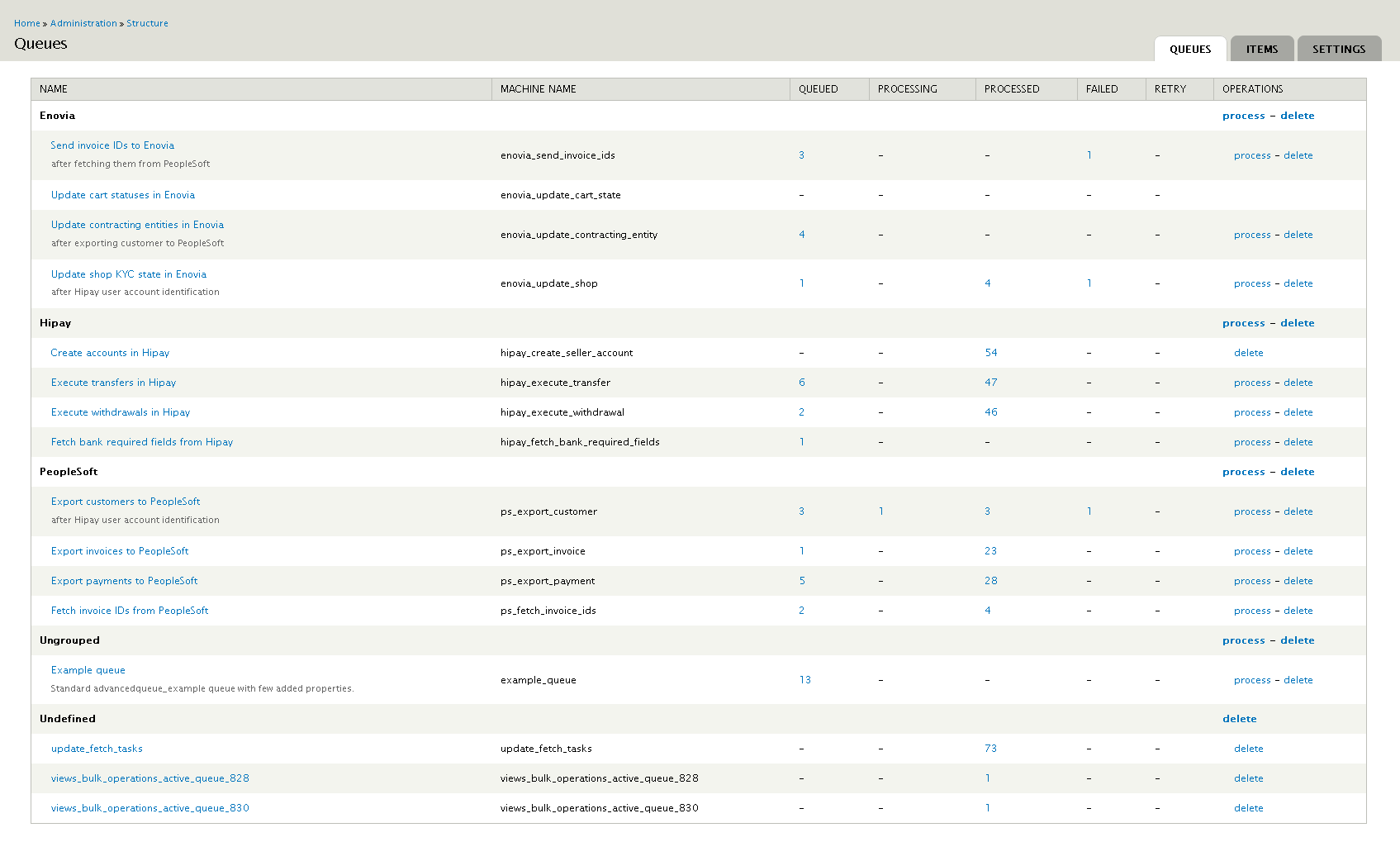Process ps_export_customer queue
Image resolution: width=1400 pixels, height=842 pixels.
[1252, 511]
